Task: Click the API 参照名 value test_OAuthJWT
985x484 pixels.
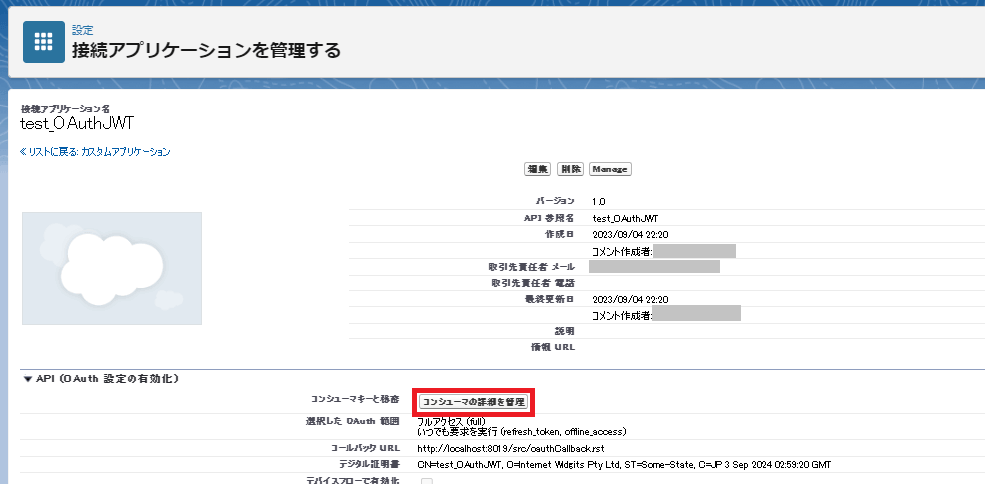Action: [626, 218]
